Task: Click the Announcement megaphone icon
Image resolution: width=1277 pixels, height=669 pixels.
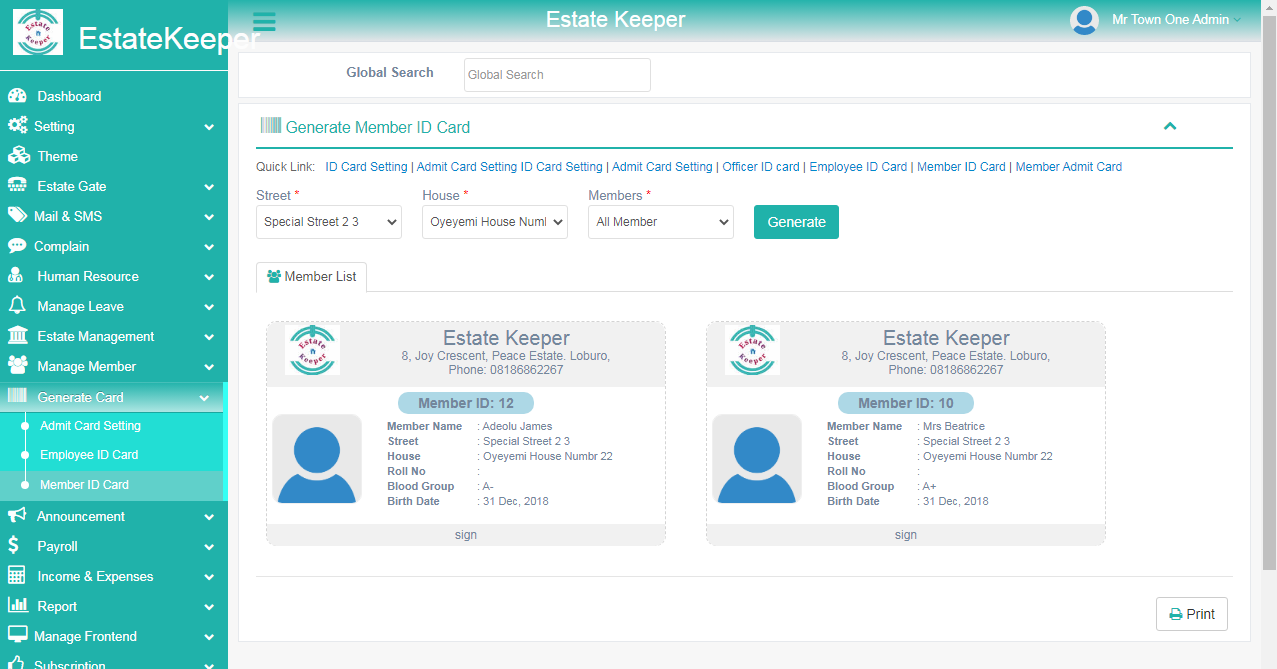Action: tap(17, 516)
